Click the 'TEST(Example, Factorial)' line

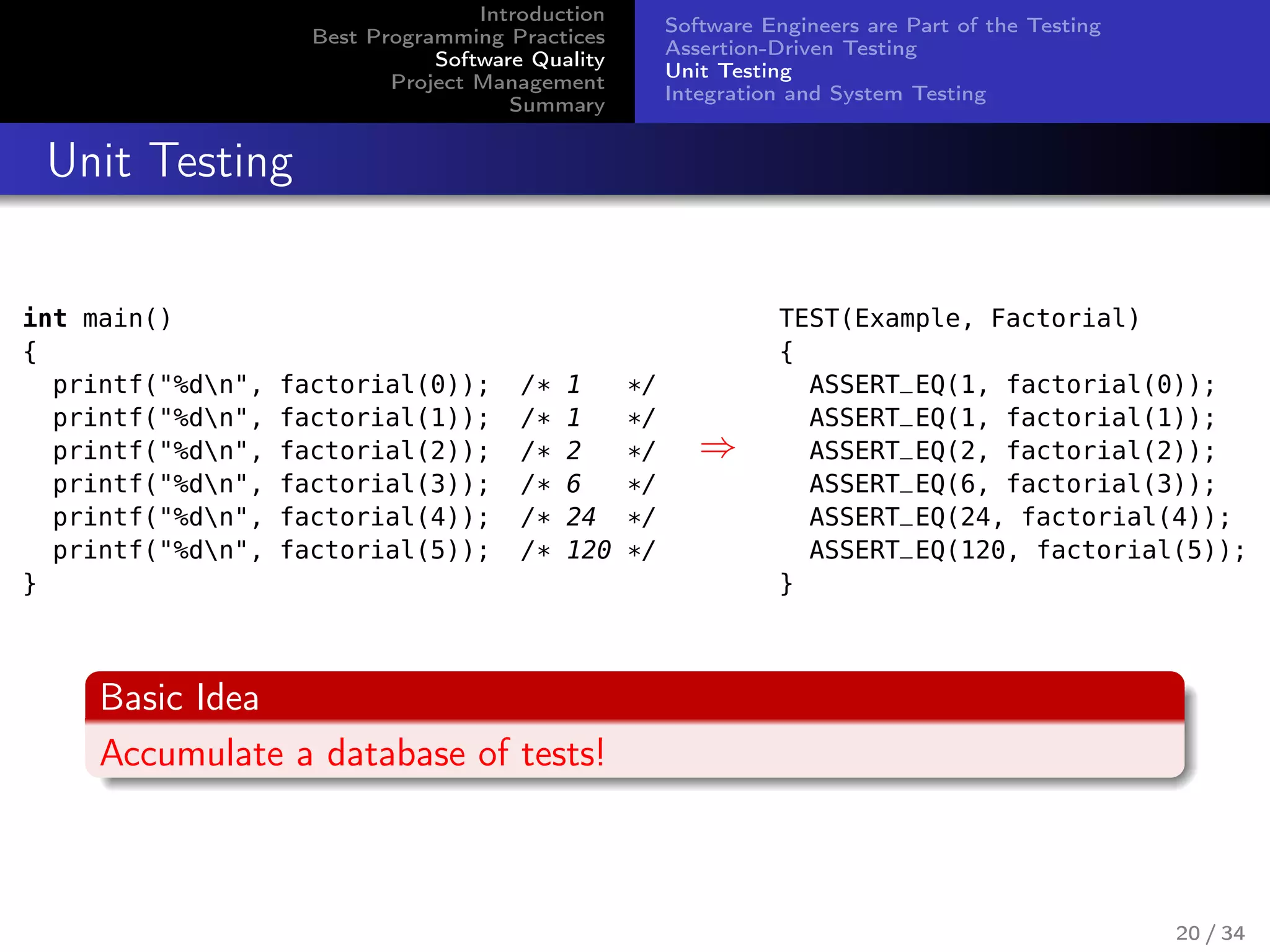[959, 319]
